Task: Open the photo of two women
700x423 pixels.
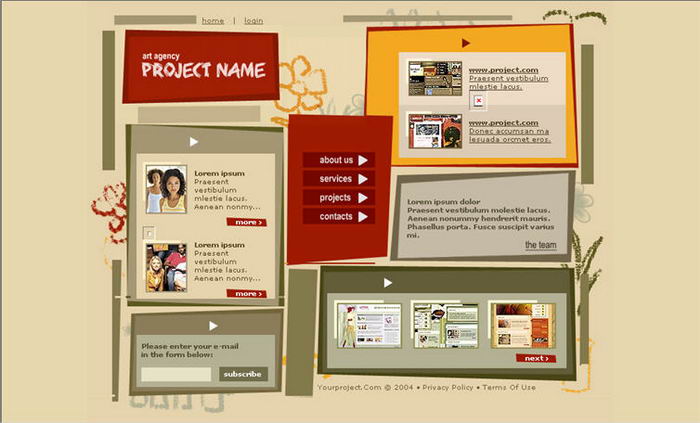Action: [166, 189]
